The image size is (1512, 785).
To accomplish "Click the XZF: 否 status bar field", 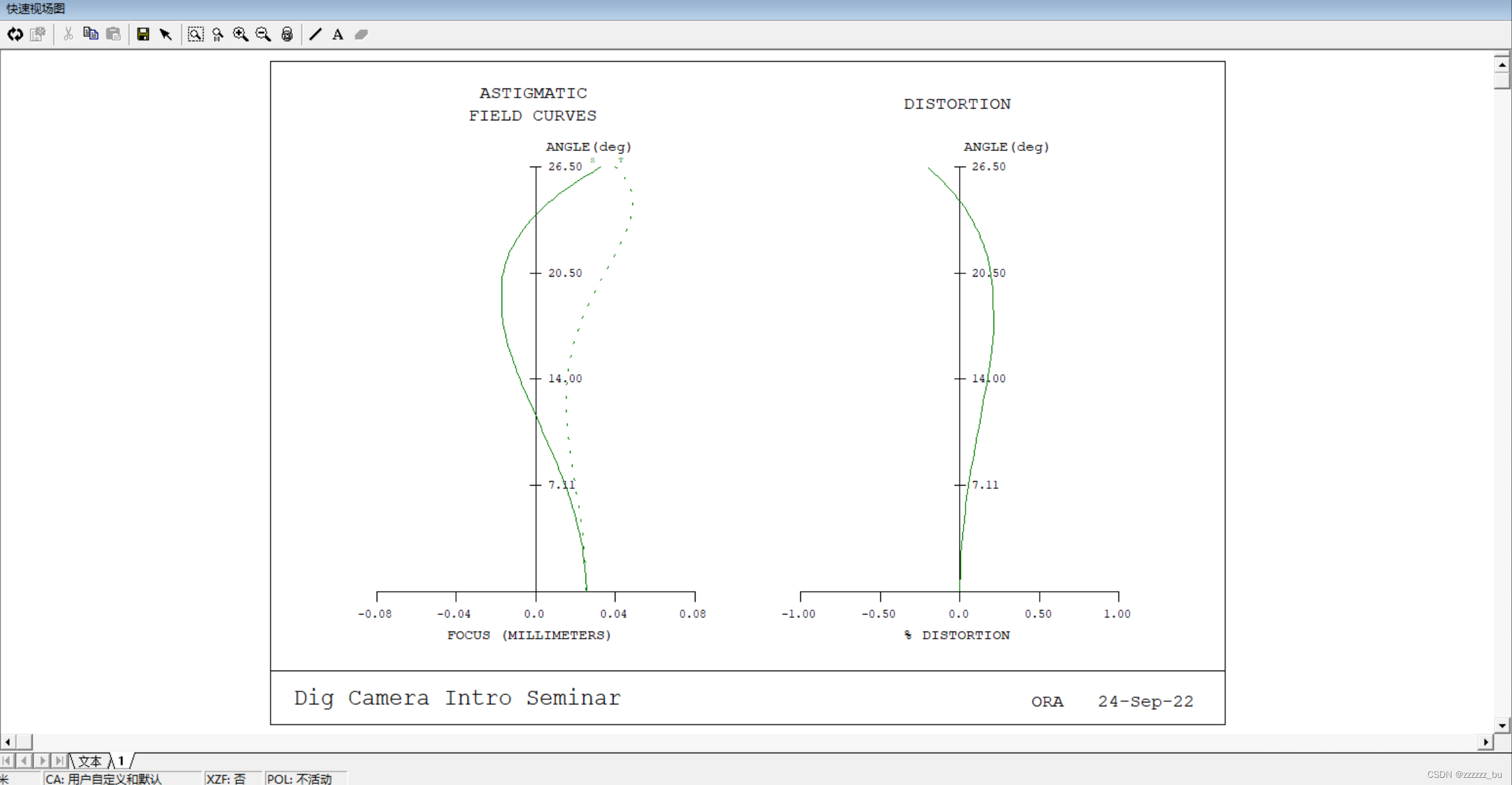I will [x=226, y=778].
